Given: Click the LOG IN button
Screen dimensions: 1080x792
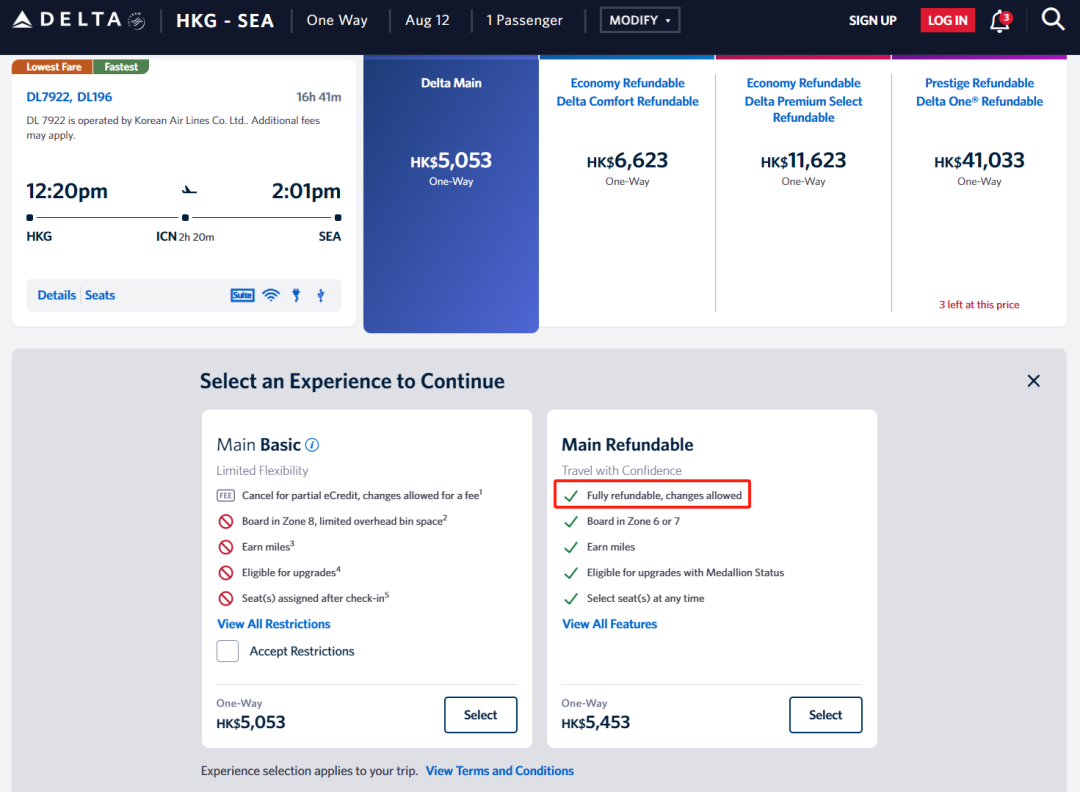Looking at the screenshot, I should 947,20.
